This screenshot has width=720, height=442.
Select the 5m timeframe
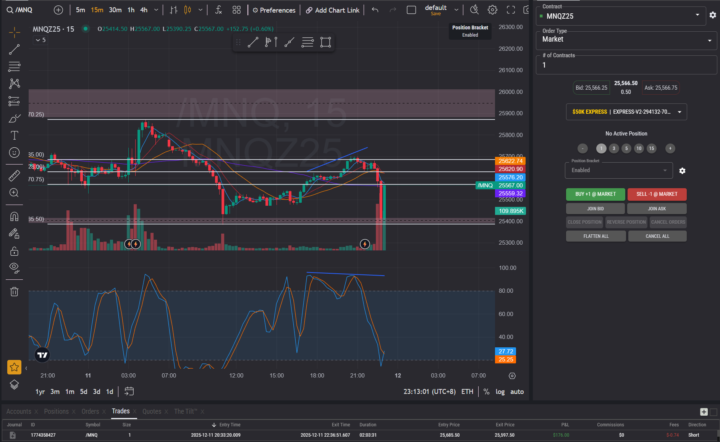point(80,10)
